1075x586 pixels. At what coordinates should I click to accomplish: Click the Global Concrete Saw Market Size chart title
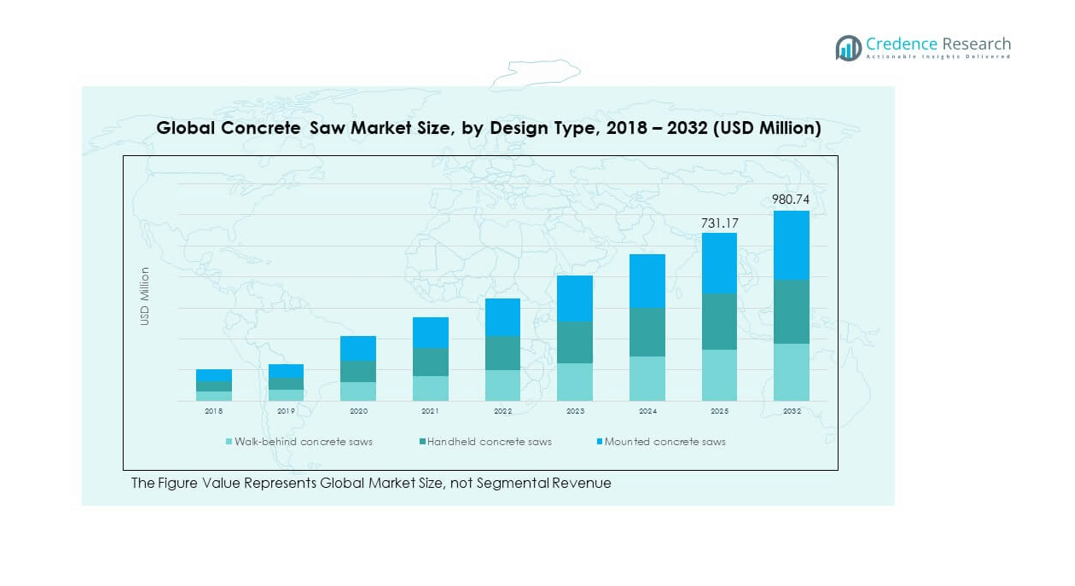489,128
